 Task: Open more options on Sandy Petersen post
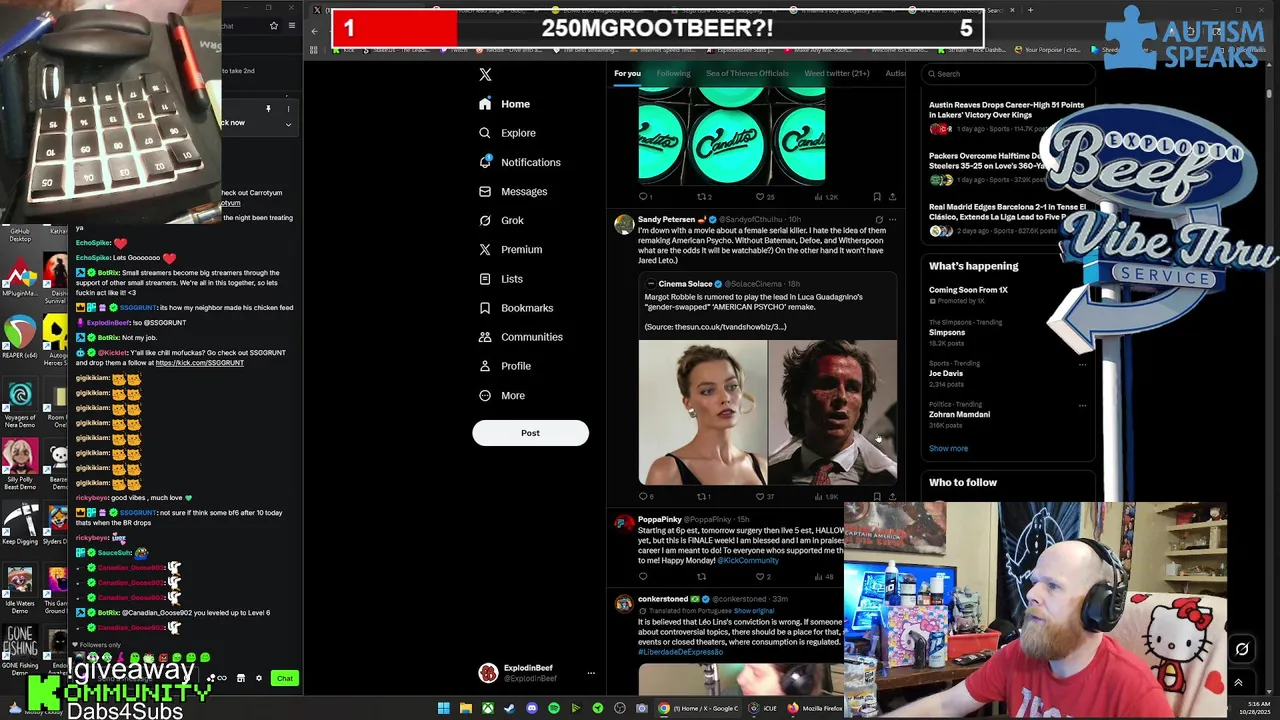coord(892,219)
